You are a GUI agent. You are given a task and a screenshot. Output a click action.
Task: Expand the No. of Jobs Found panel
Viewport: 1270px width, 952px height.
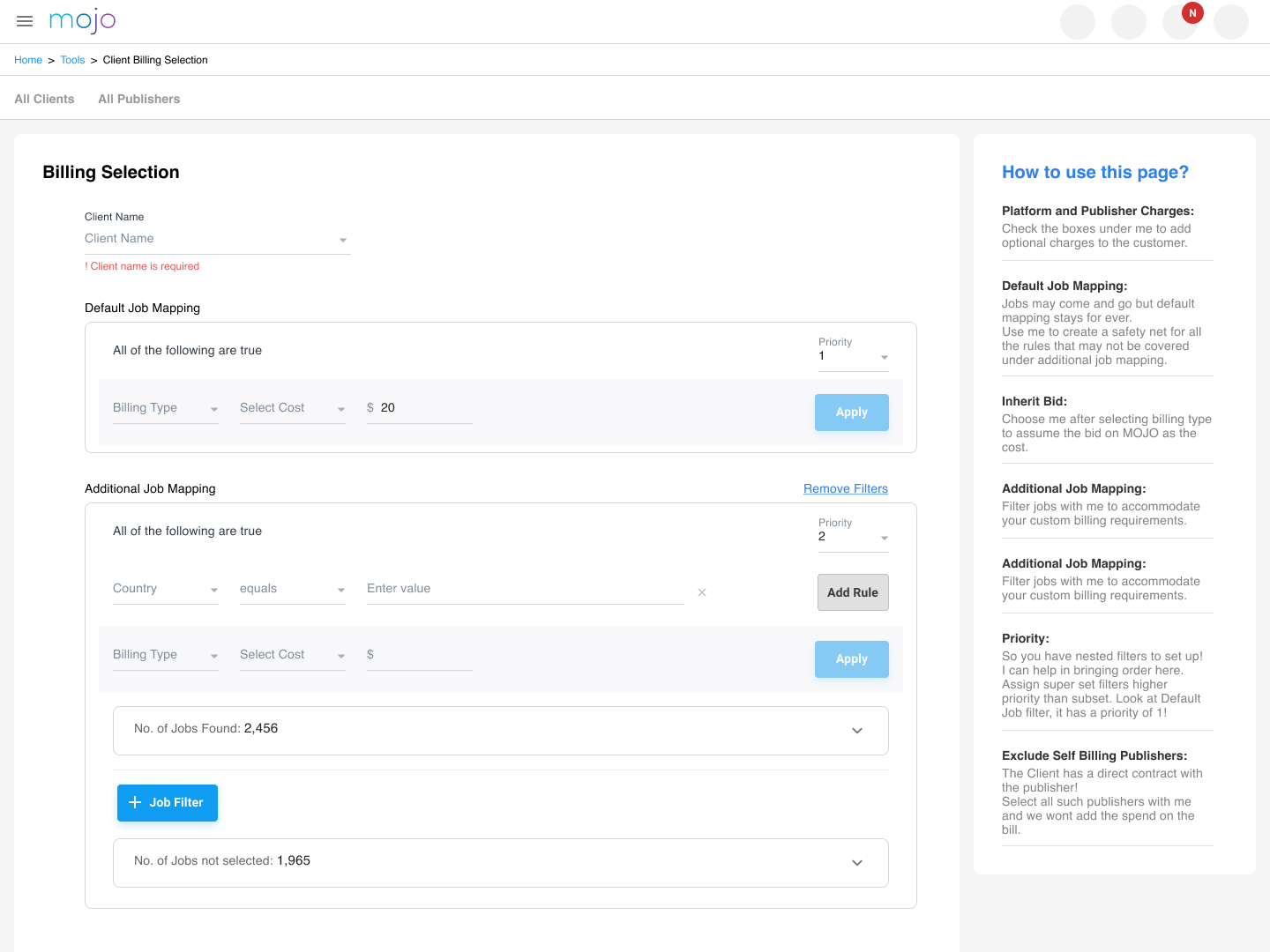pyautogui.click(x=856, y=730)
